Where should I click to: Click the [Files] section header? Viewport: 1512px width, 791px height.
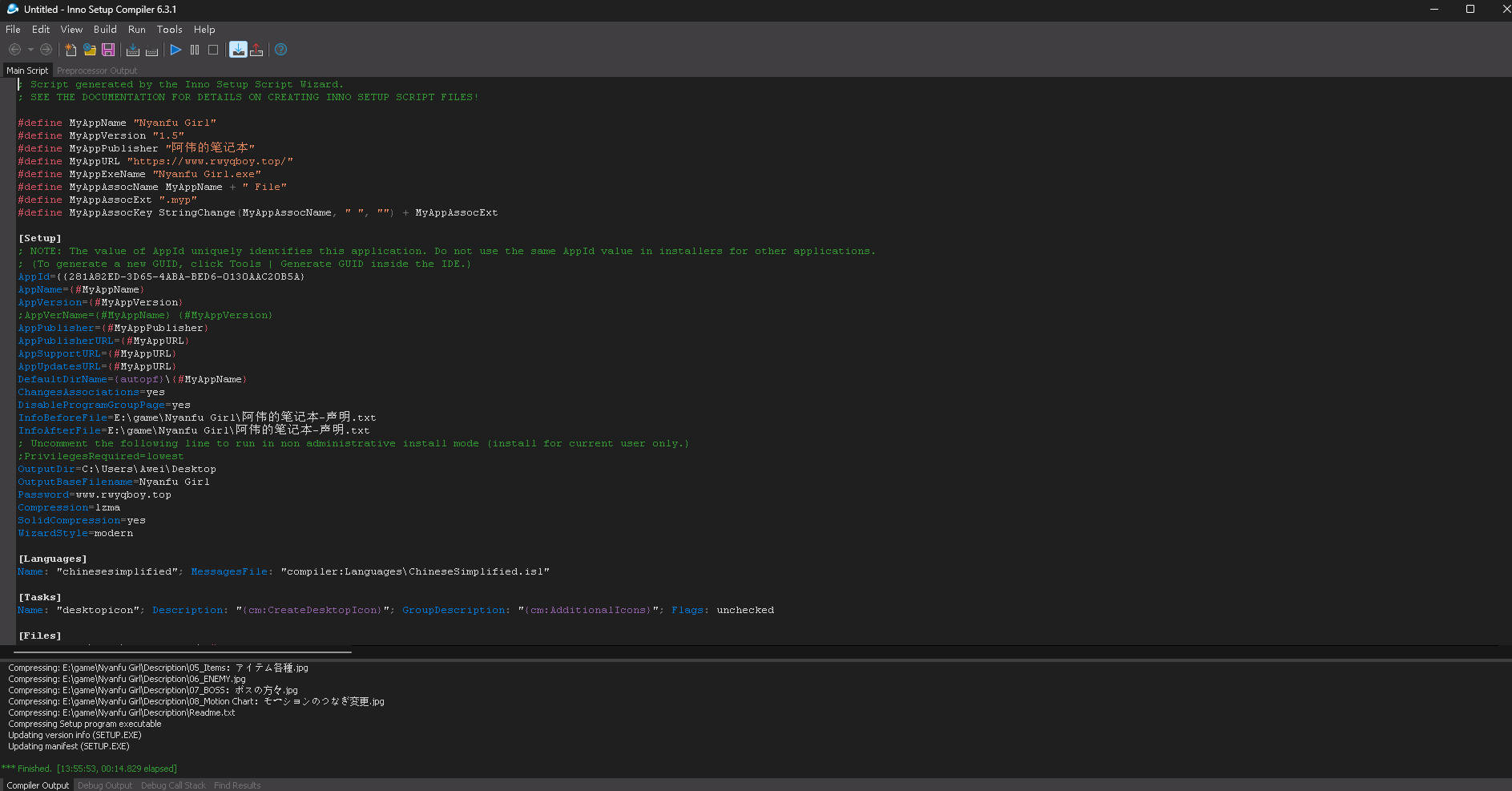[x=40, y=636]
